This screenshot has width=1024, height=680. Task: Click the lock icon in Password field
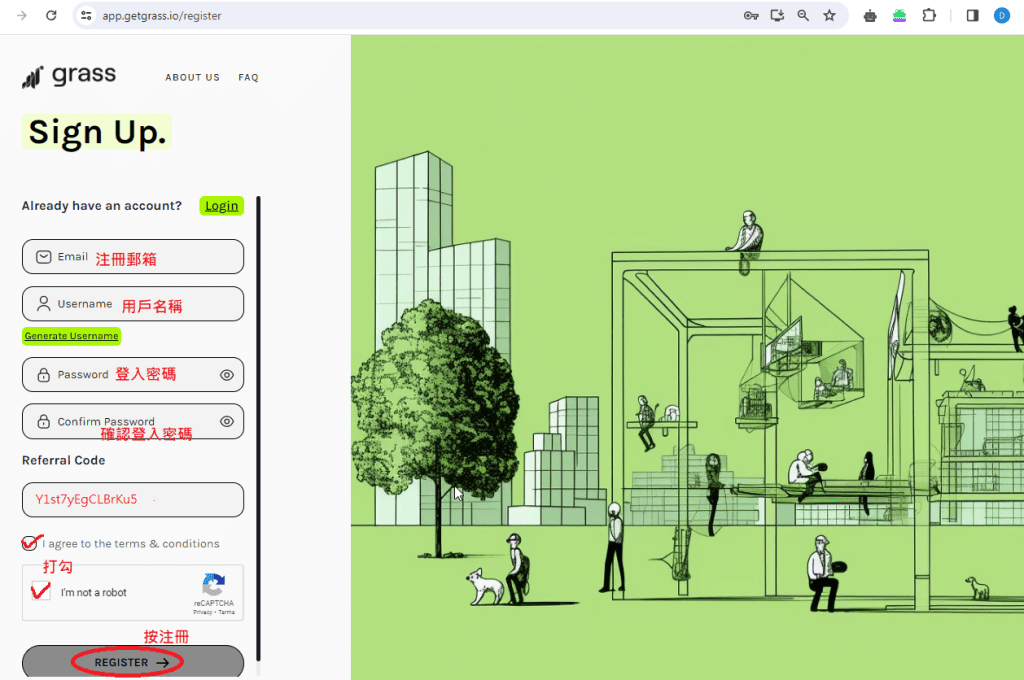point(44,375)
